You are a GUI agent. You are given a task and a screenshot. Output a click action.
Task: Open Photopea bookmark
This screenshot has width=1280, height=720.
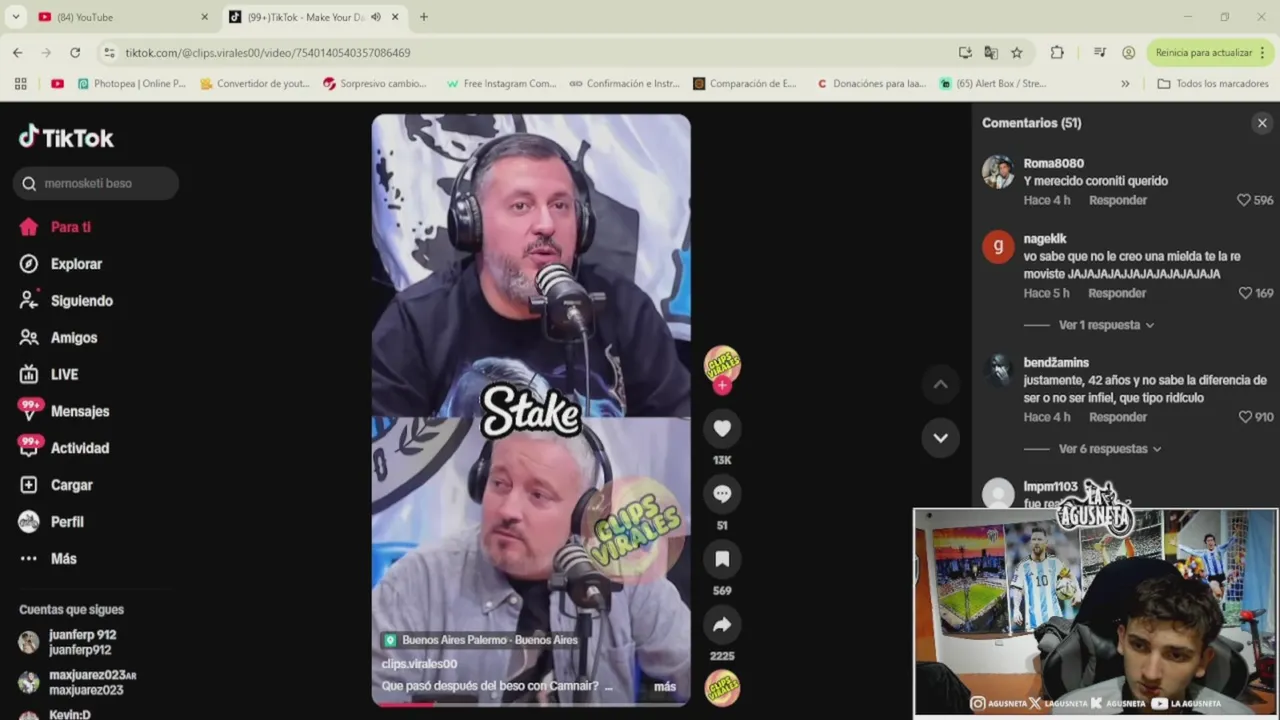[x=131, y=84]
